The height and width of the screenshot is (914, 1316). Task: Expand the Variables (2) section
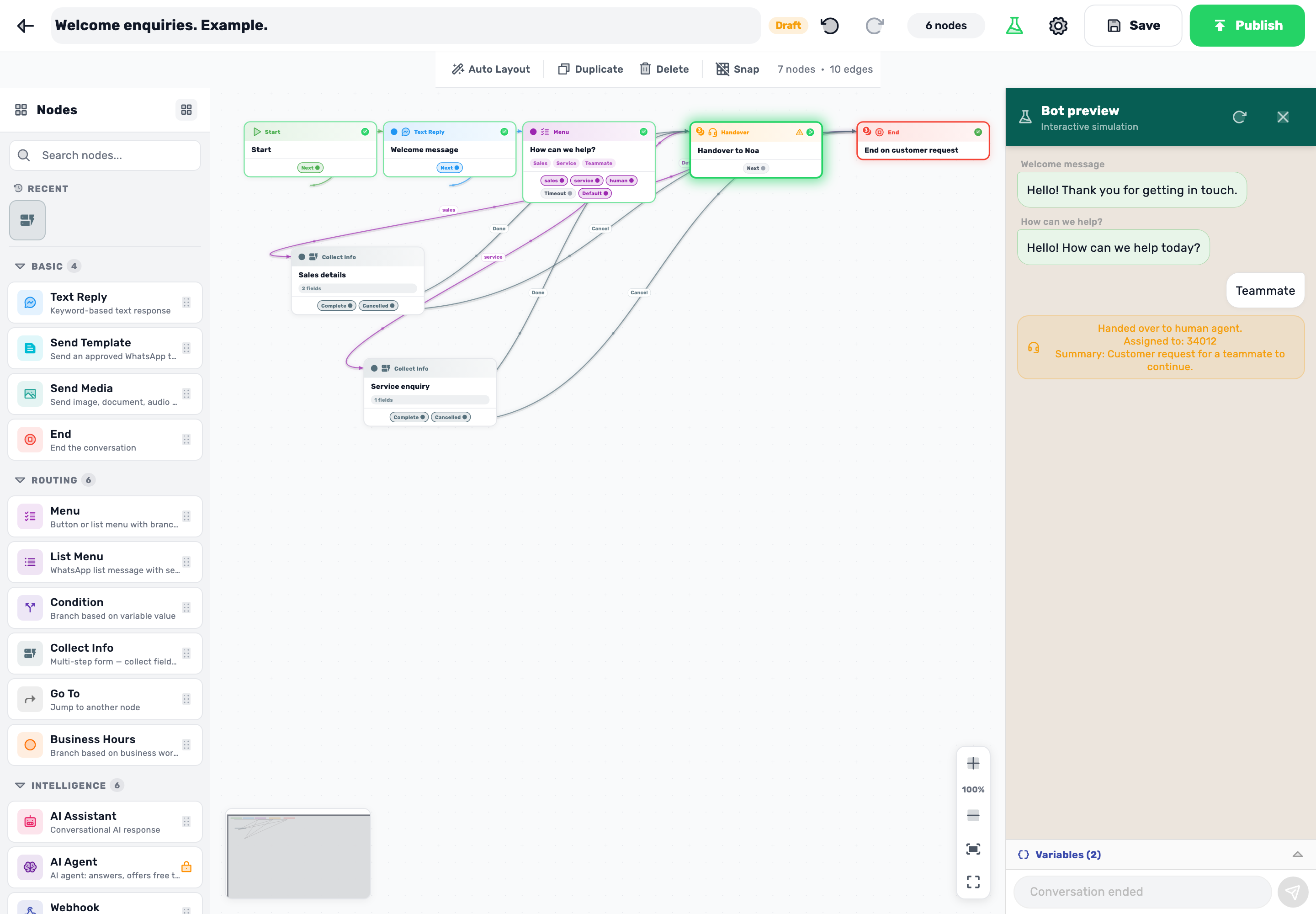[1160, 855]
